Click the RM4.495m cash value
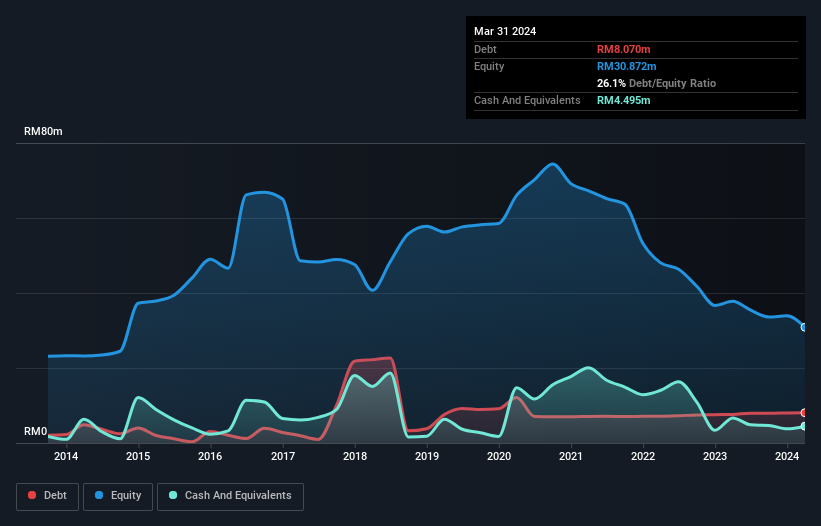 point(624,100)
